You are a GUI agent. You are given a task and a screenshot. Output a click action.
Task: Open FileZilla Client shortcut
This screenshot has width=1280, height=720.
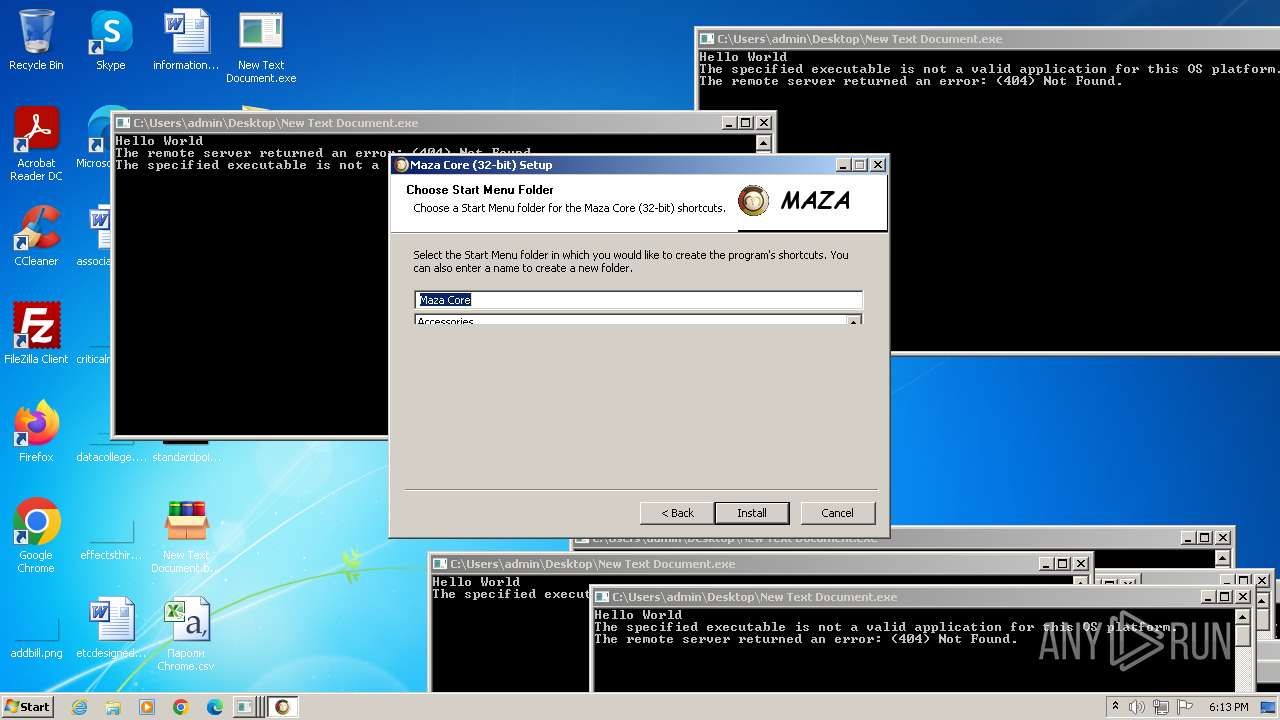(36, 333)
